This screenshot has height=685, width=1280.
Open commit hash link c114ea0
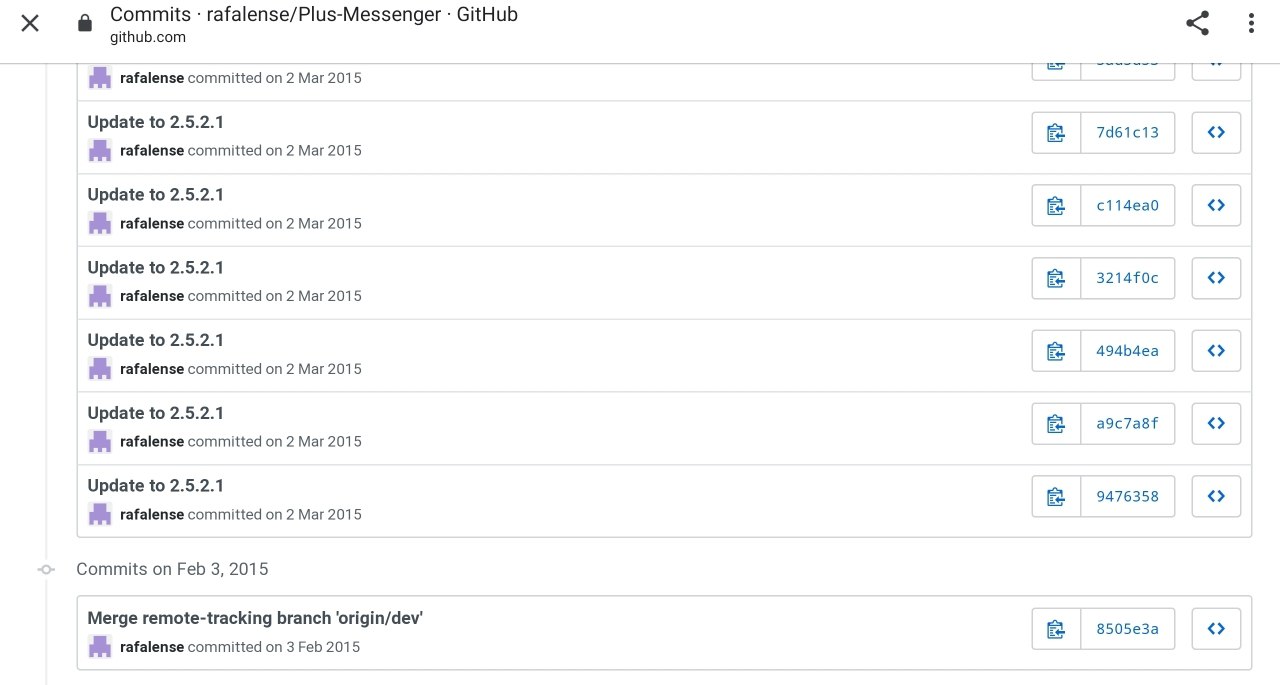click(1128, 205)
